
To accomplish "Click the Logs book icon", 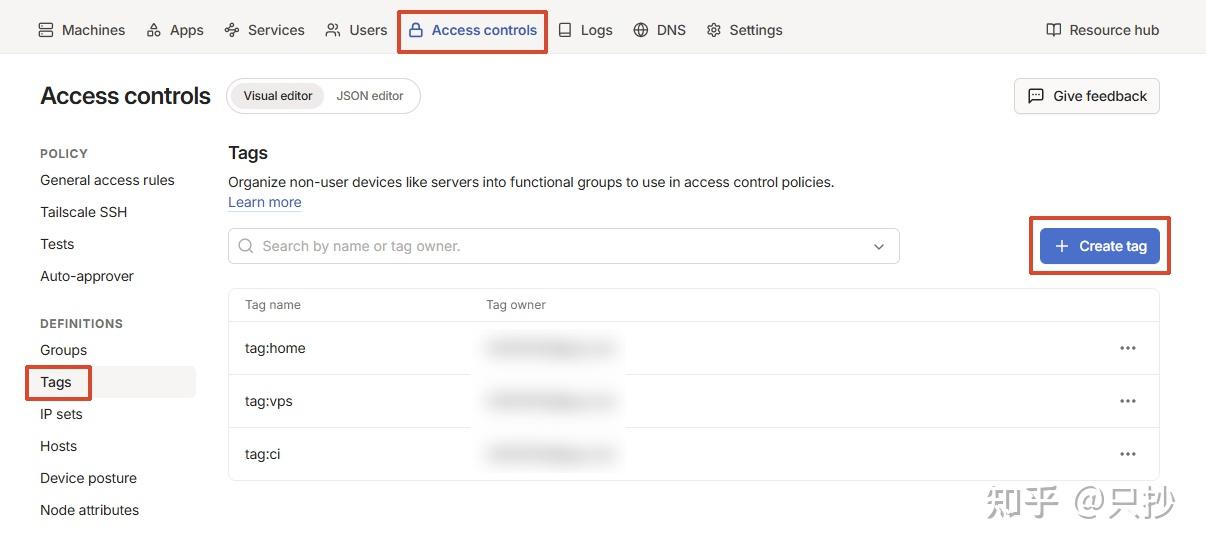I will pos(565,30).
